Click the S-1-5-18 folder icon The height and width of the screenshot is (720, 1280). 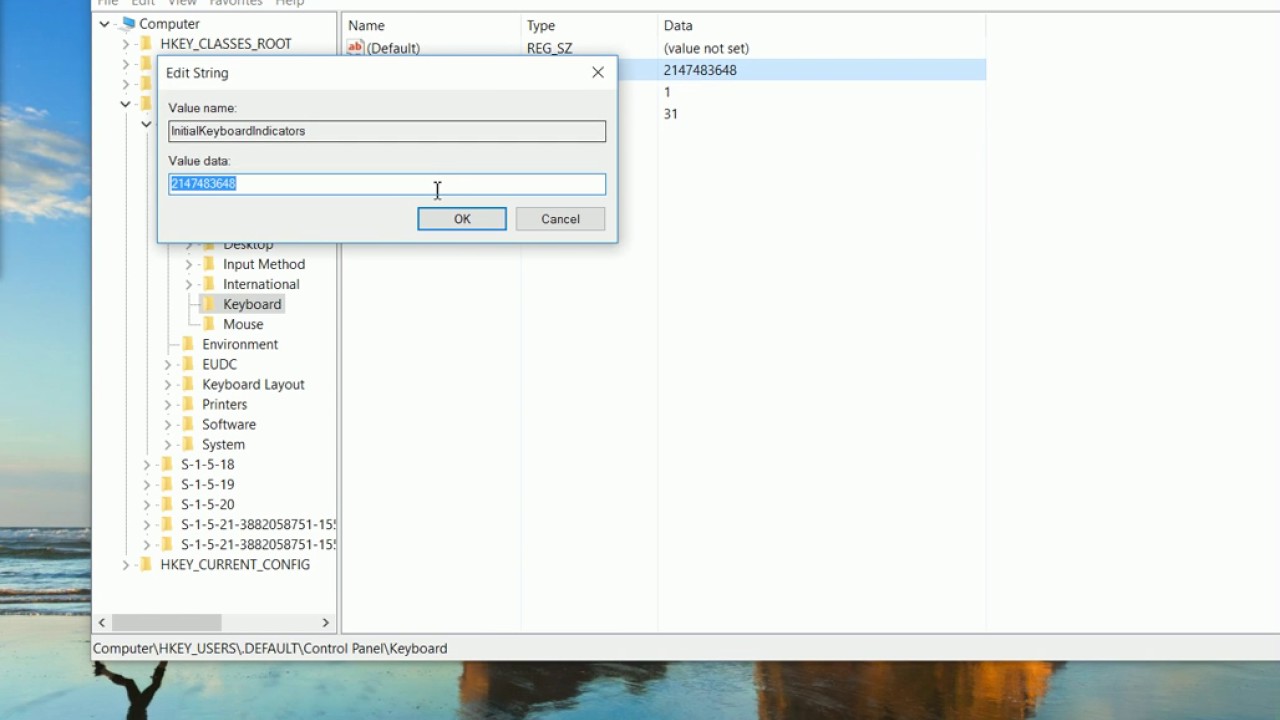click(x=166, y=464)
